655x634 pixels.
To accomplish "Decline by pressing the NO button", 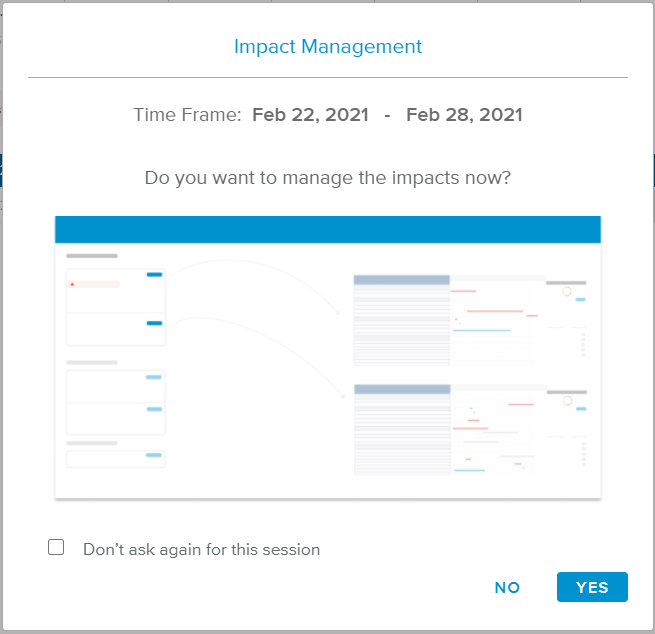I will coord(507,587).
